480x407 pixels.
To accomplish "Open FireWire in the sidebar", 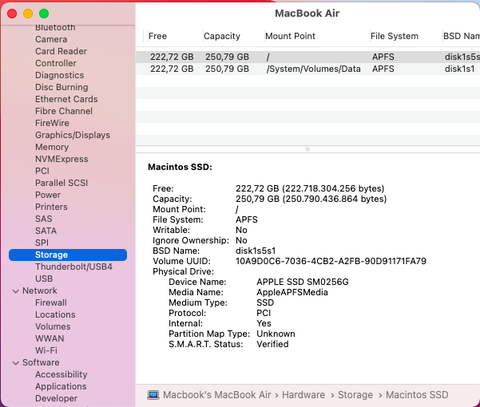I will pos(52,123).
